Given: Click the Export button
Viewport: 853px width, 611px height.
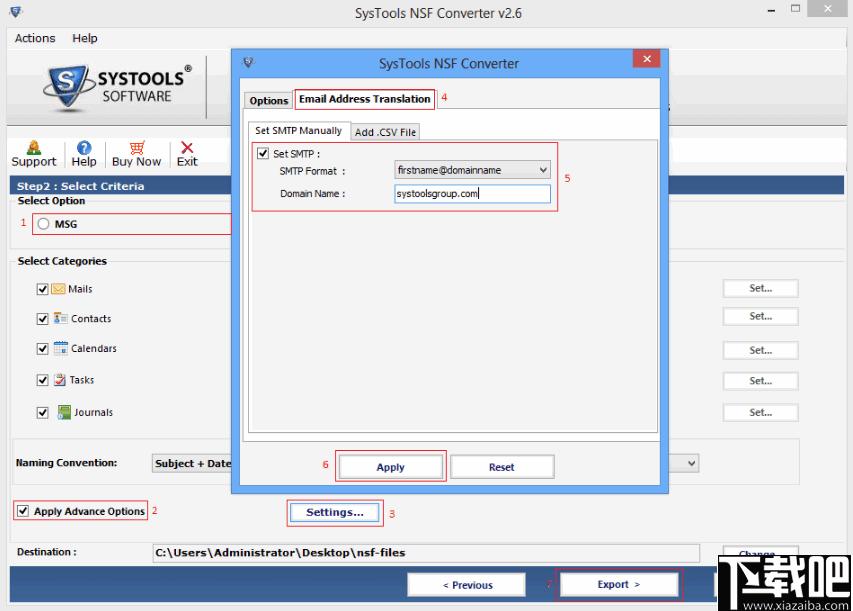Looking at the screenshot, I should click(x=619, y=584).
